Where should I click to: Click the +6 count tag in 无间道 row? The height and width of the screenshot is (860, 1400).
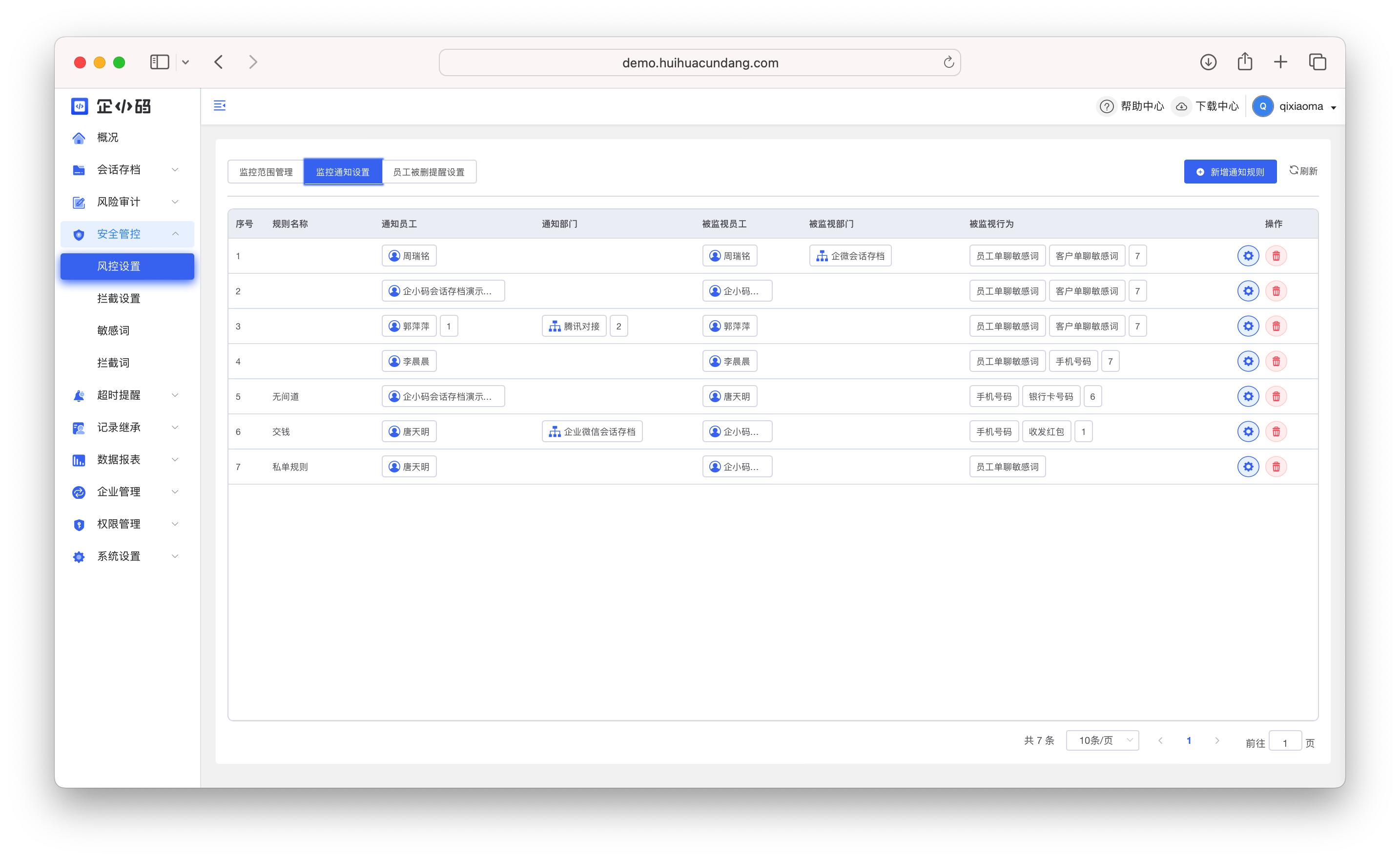(x=1092, y=396)
